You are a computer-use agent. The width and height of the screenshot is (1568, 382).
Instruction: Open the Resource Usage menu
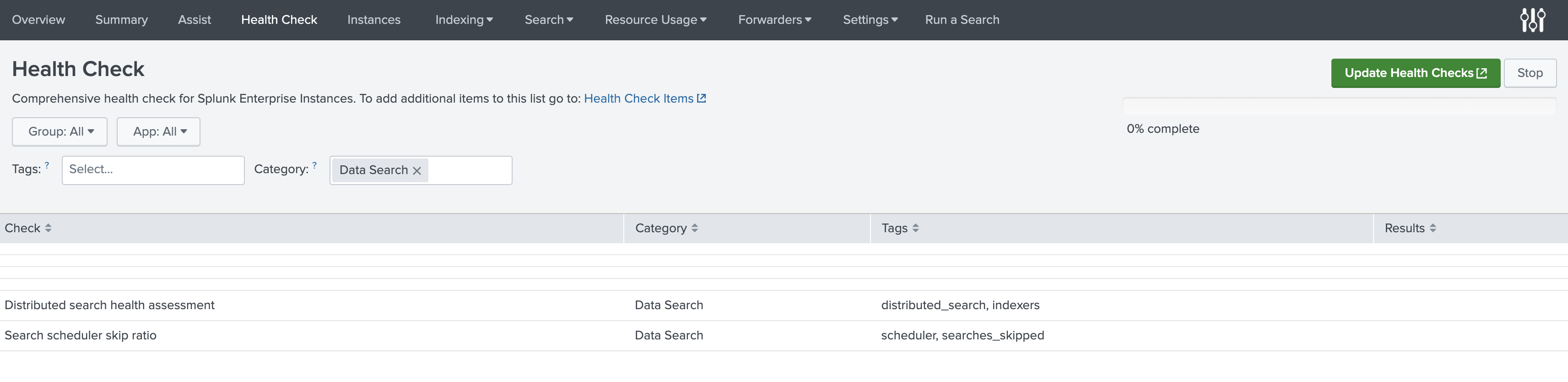pyautogui.click(x=655, y=20)
